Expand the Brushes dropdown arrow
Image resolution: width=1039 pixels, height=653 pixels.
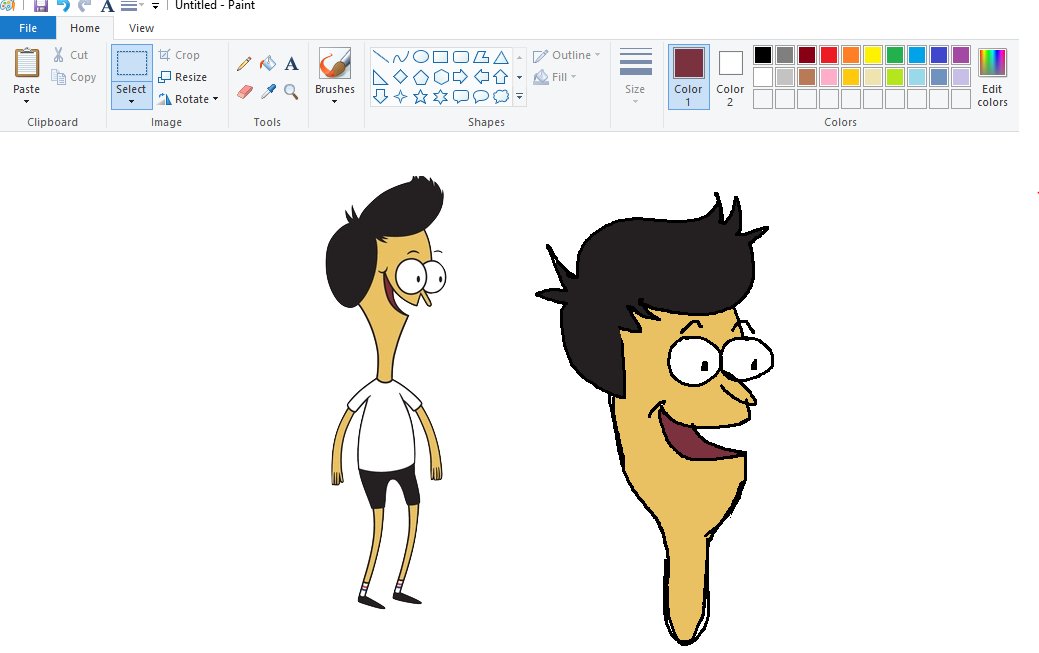335,101
